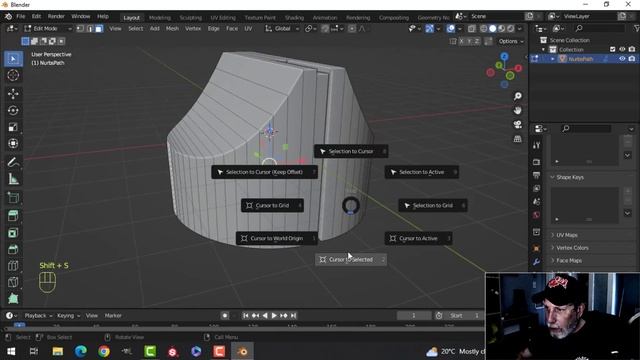640x360 pixels.
Task: Select the Scale tool
Action: coord(13,127)
